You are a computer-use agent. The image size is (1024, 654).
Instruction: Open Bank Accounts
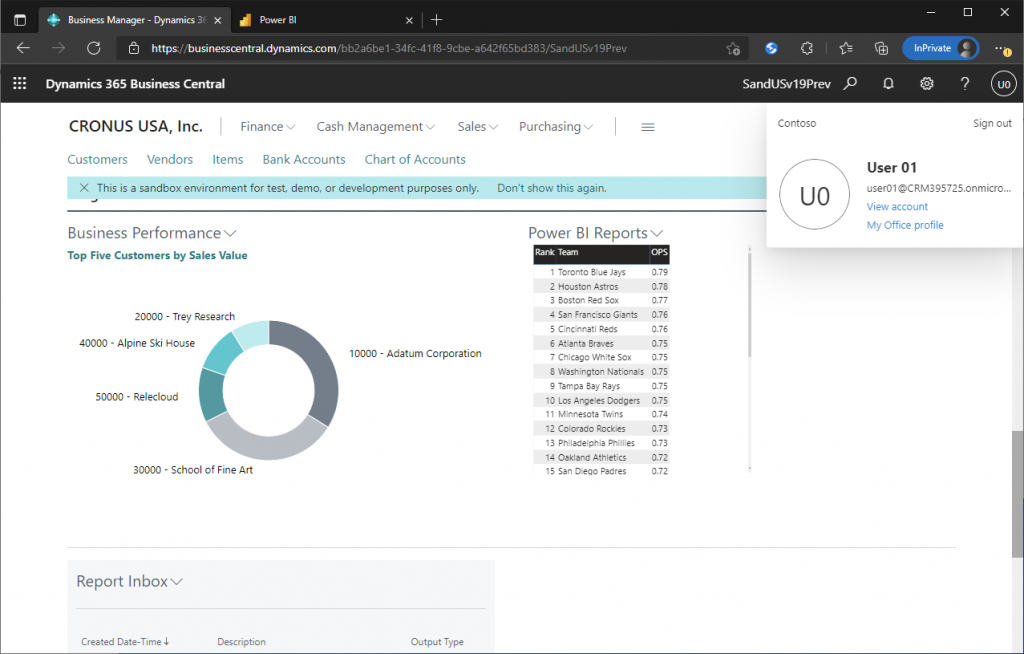point(304,159)
